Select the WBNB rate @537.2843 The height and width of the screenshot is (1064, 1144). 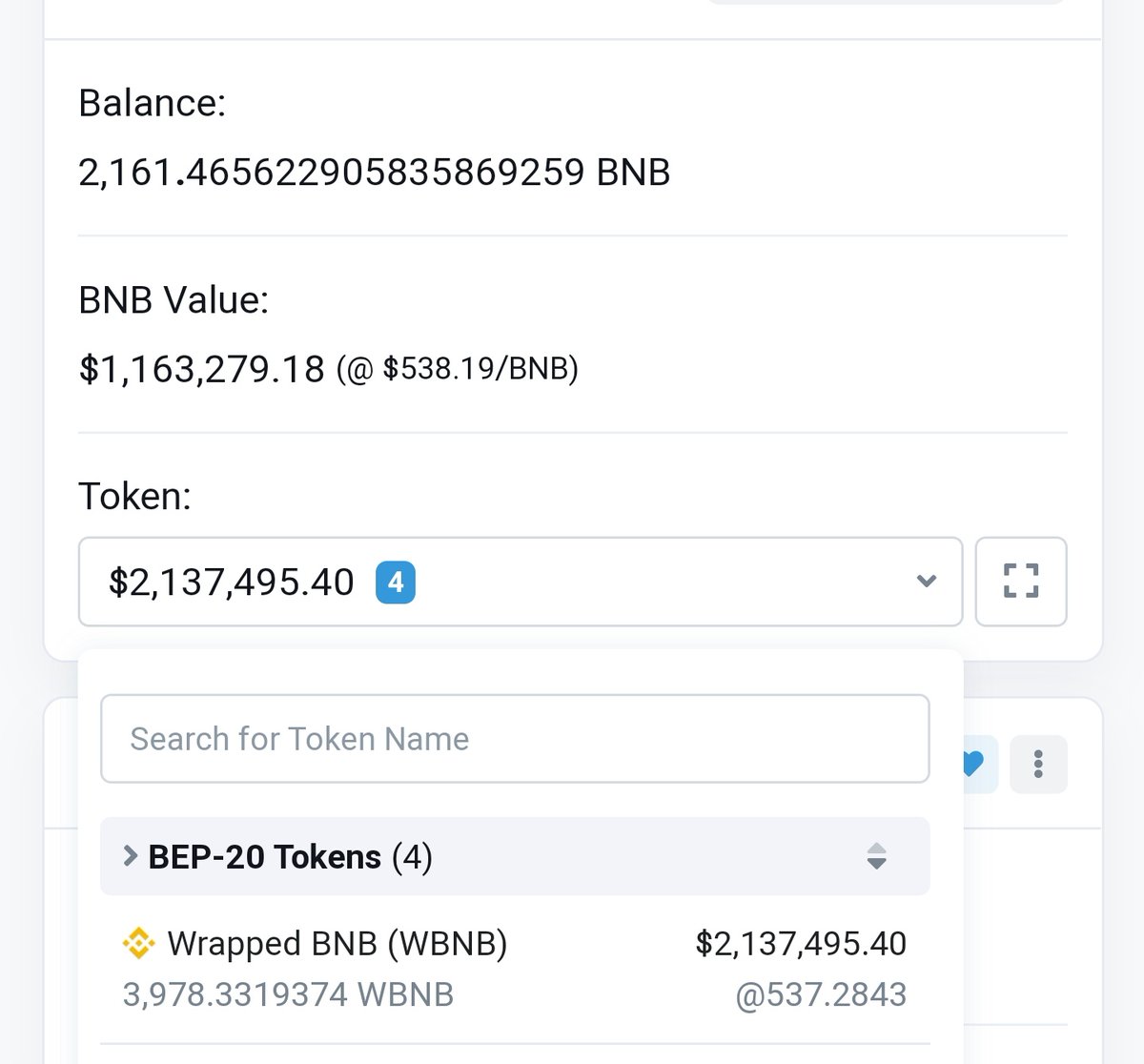tap(821, 994)
